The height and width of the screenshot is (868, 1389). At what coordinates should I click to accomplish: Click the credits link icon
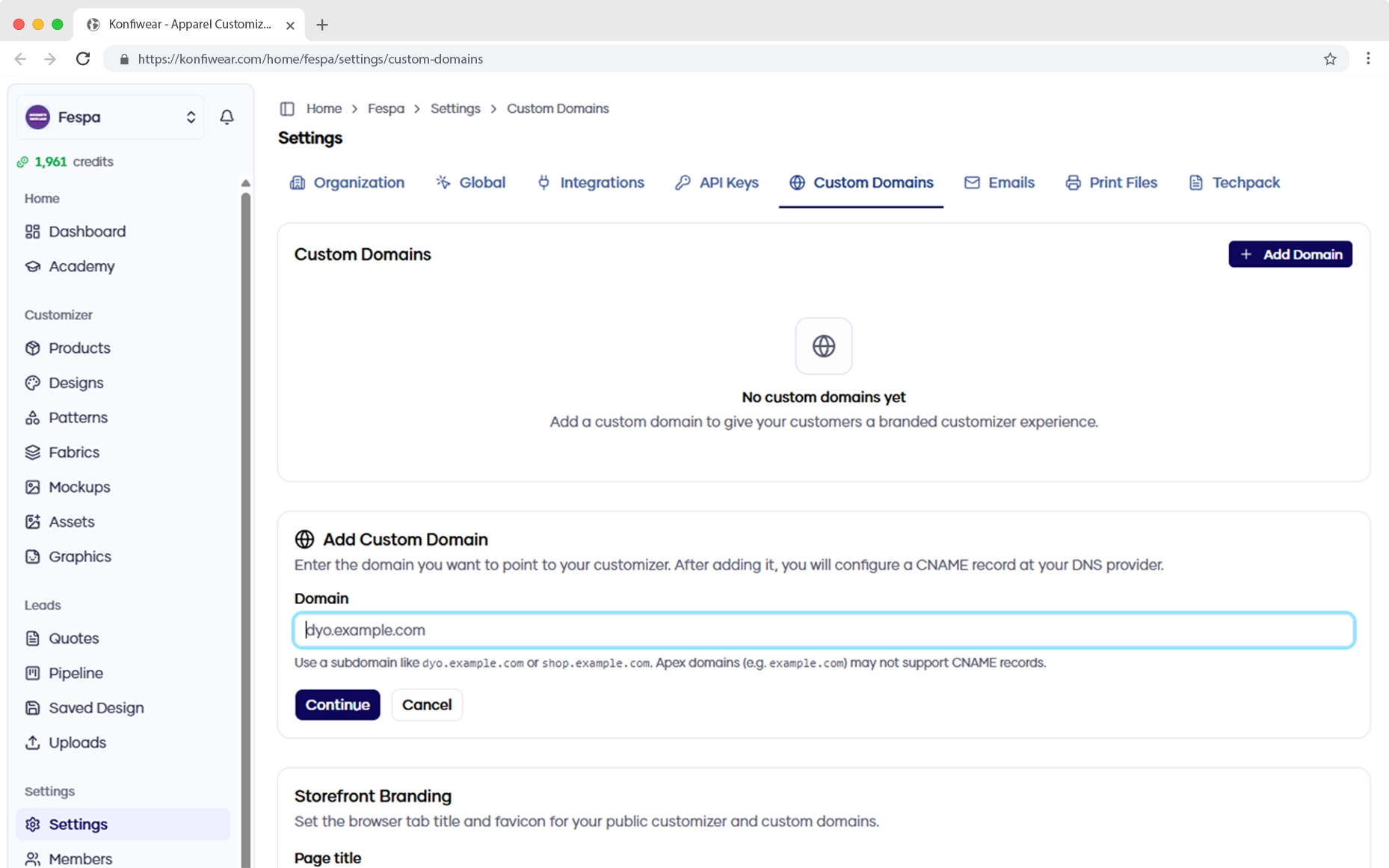tap(22, 162)
